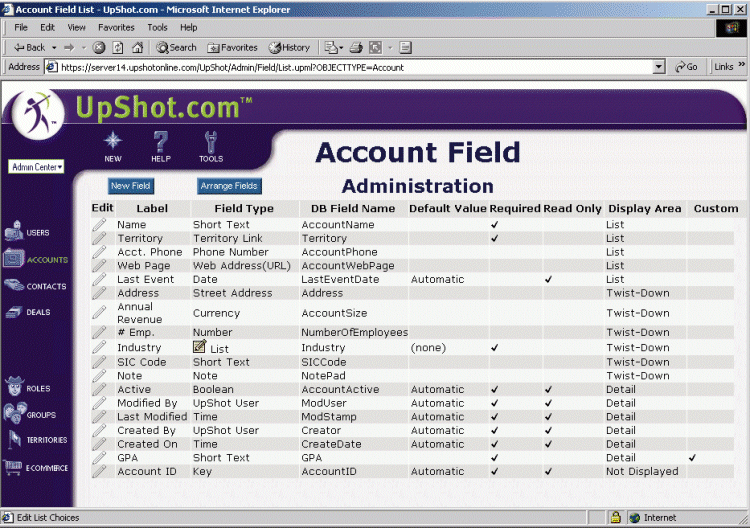Open the Industry list choices editor icon
Image resolution: width=750 pixels, height=528 pixels.
(199, 346)
